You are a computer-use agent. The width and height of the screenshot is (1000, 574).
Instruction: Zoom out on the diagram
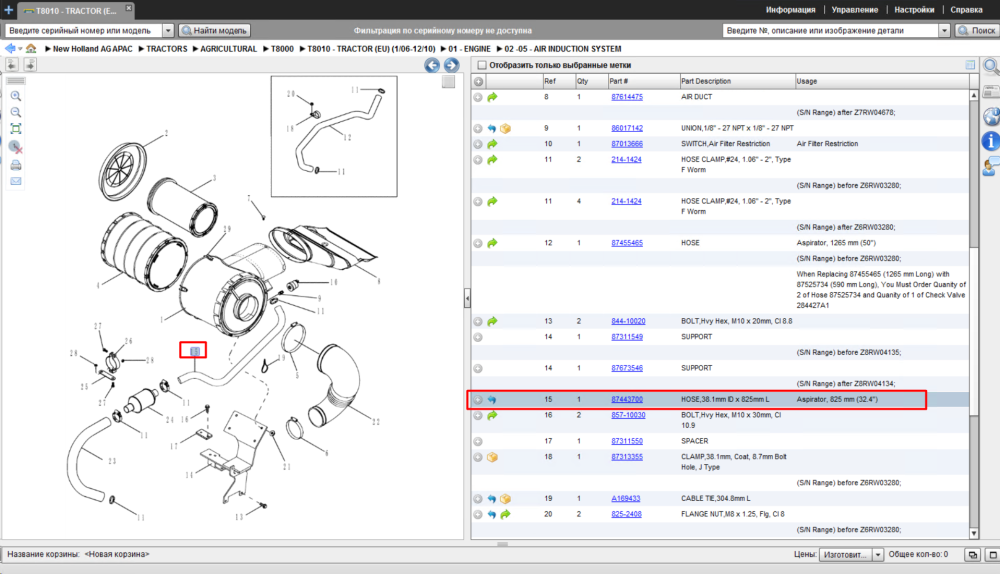16,112
